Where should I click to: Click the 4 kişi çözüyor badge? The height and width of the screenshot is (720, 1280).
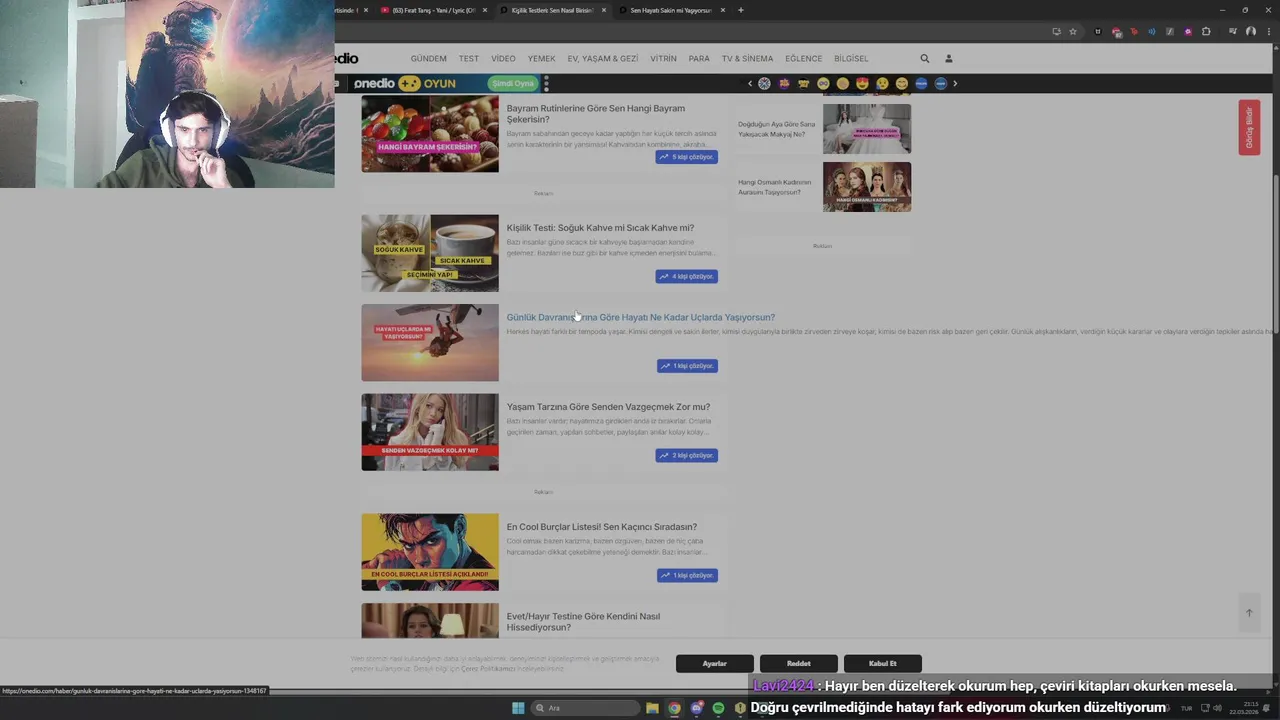coord(687,276)
